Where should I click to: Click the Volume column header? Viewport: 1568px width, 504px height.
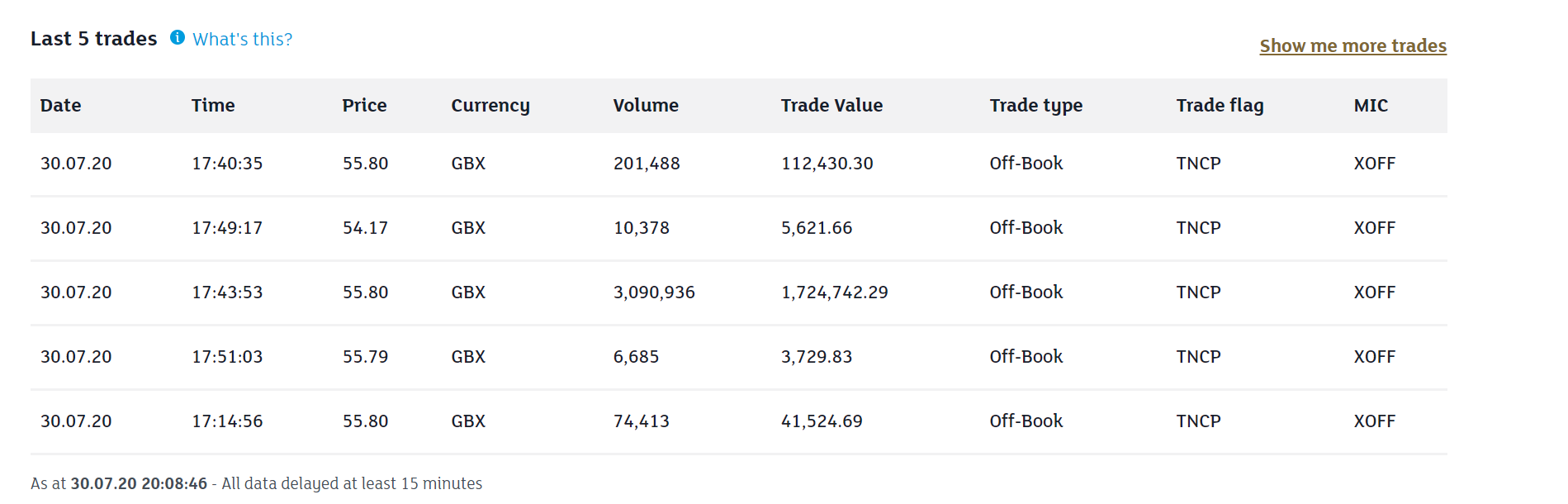click(645, 105)
